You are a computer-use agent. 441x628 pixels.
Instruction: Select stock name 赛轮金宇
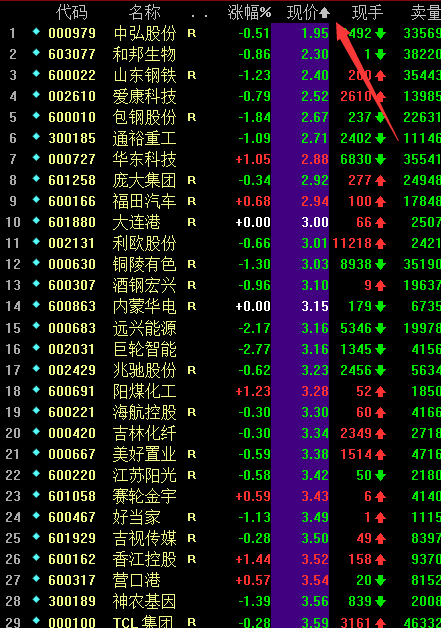[x=144, y=496]
